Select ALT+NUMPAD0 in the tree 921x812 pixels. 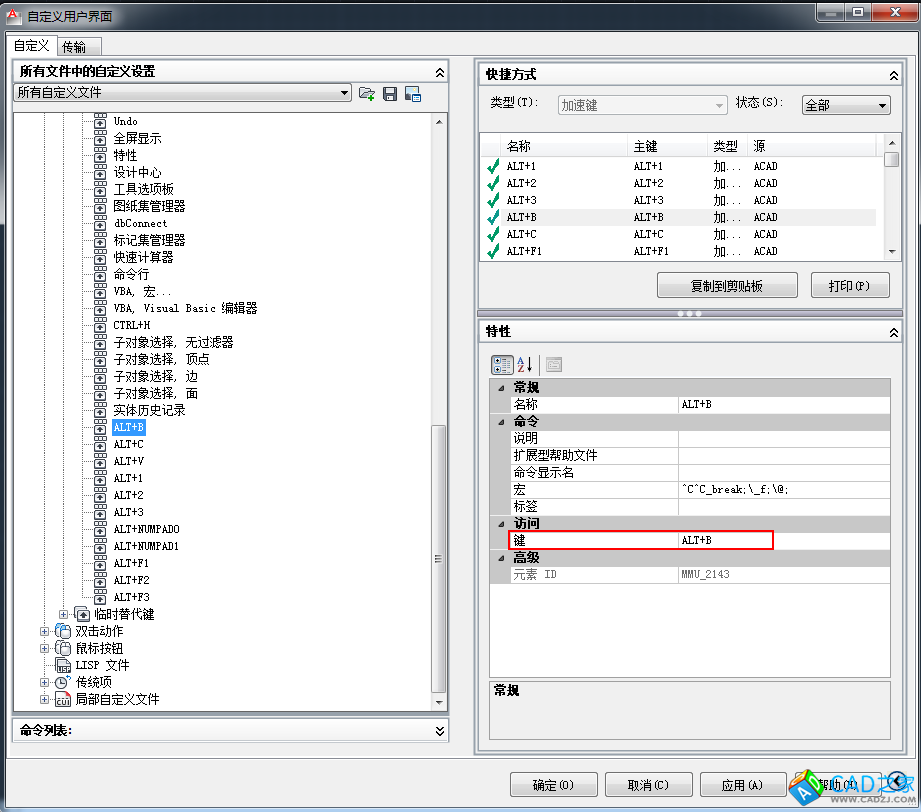click(146, 529)
